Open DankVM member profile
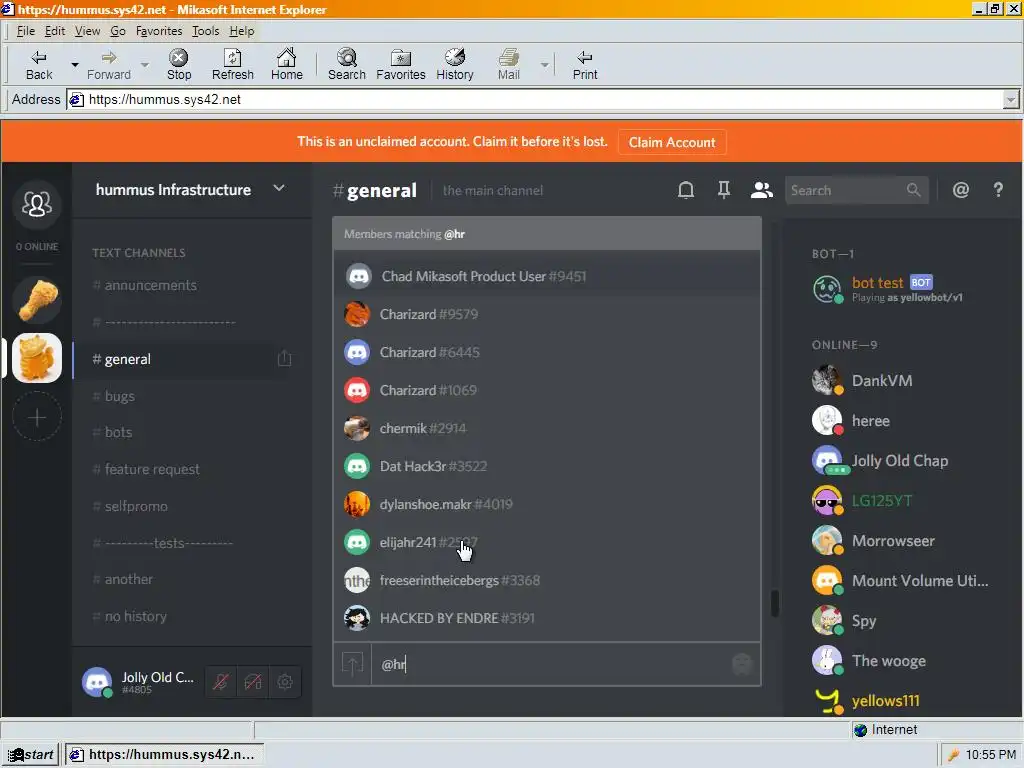The image size is (1024, 768). (903, 380)
